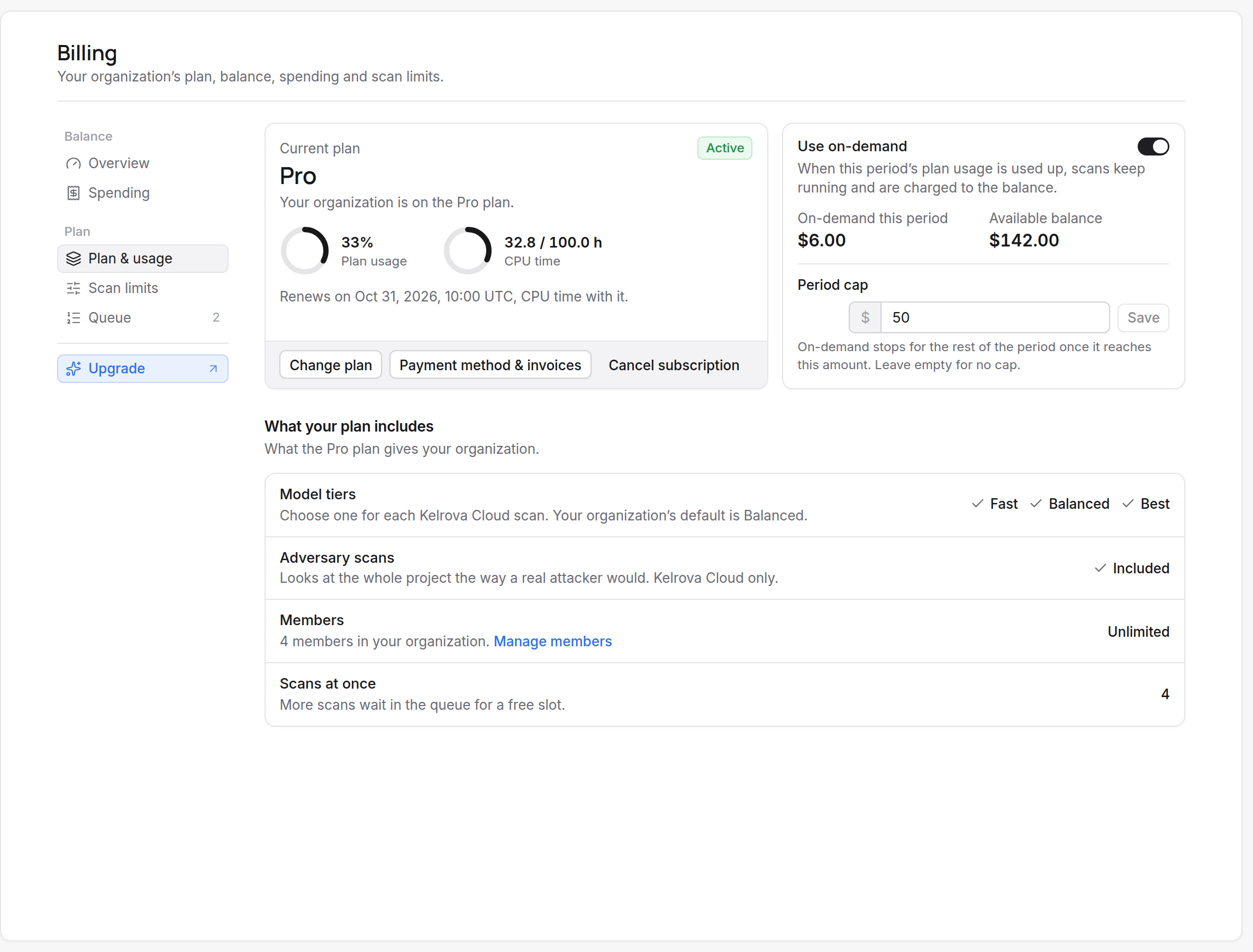
Task: Click the external arrow icon on Upgrade
Action: coord(213,369)
